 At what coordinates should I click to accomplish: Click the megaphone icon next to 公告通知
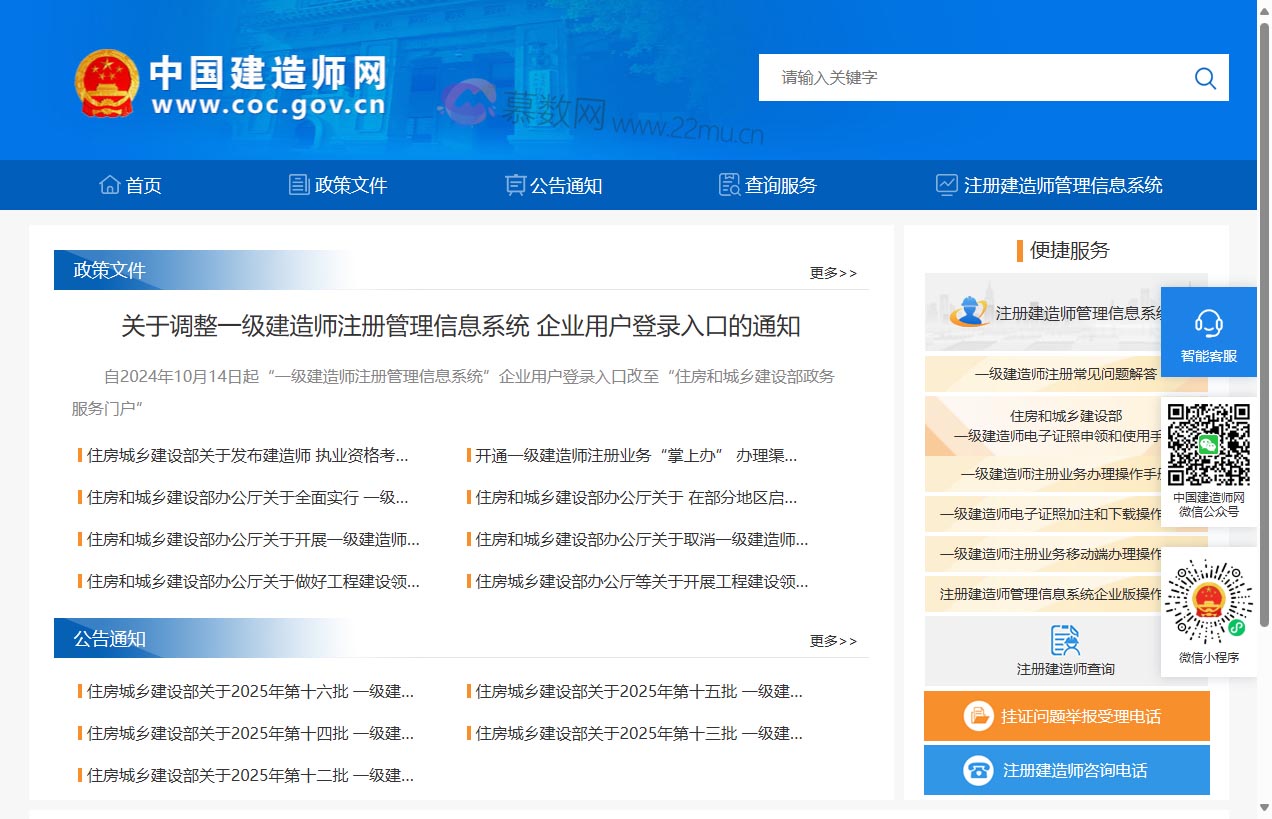tap(514, 183)
